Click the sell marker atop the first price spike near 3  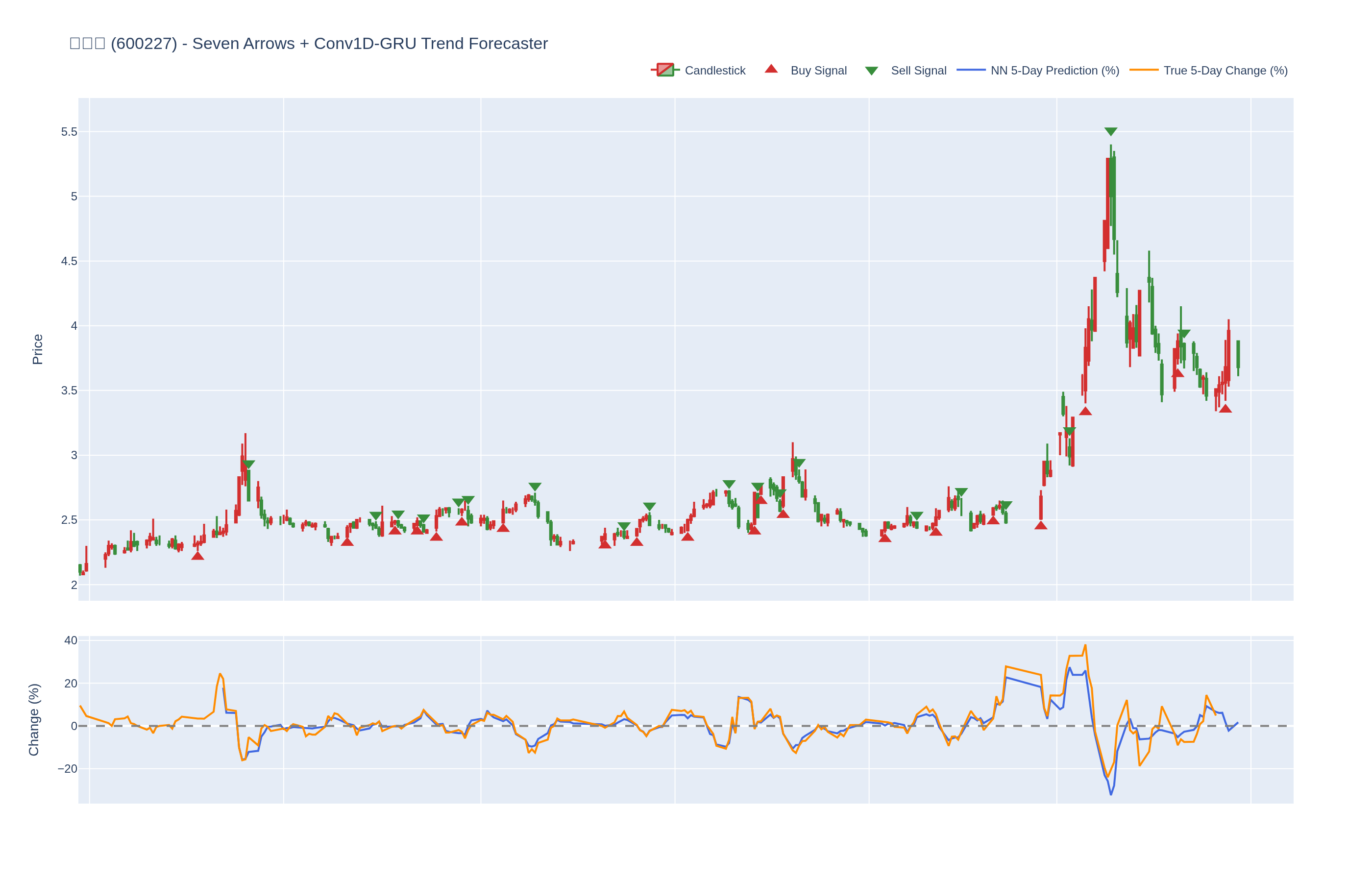(x=248, y=464)
